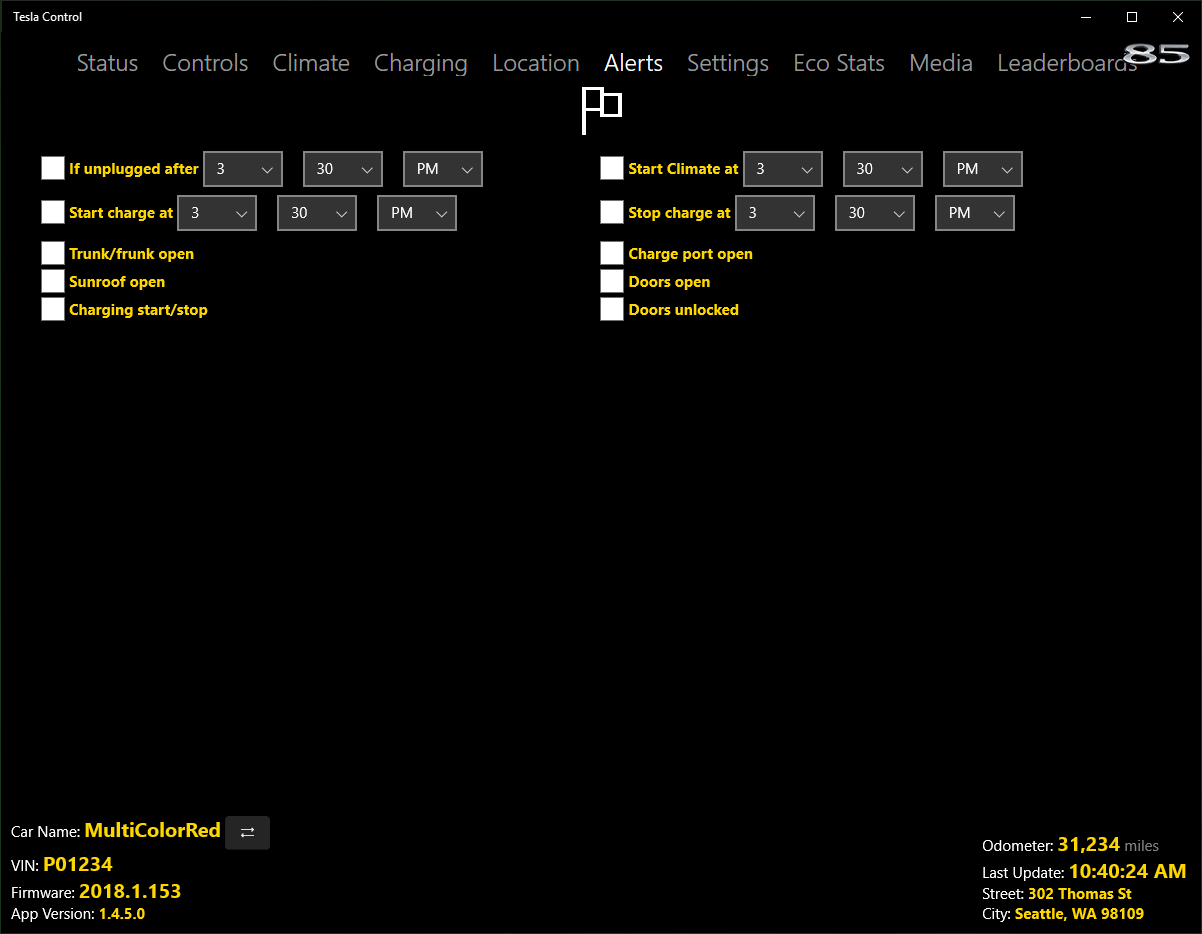The height and width of the screenshot is (934, 1202).
Task: Open hour dropdown for Start charge at
Action: click(x=217, y=213)
